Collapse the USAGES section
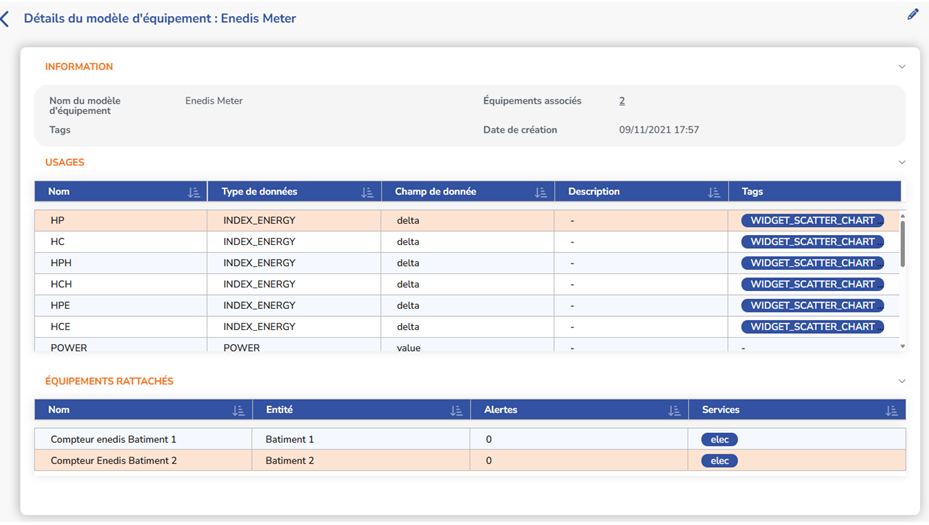Viewport: 929px width, 525px height. click(902, 162)
